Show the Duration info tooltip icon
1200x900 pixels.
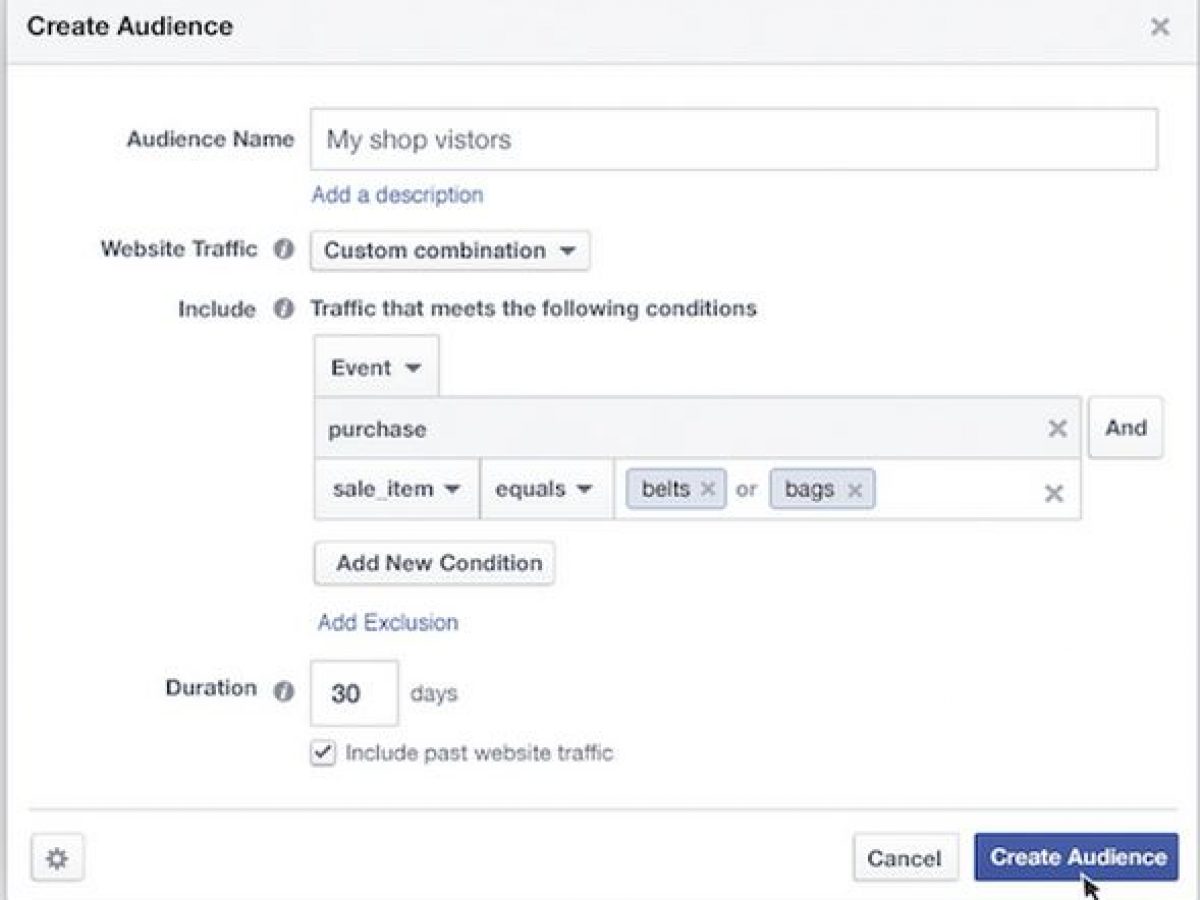[284, 690]
